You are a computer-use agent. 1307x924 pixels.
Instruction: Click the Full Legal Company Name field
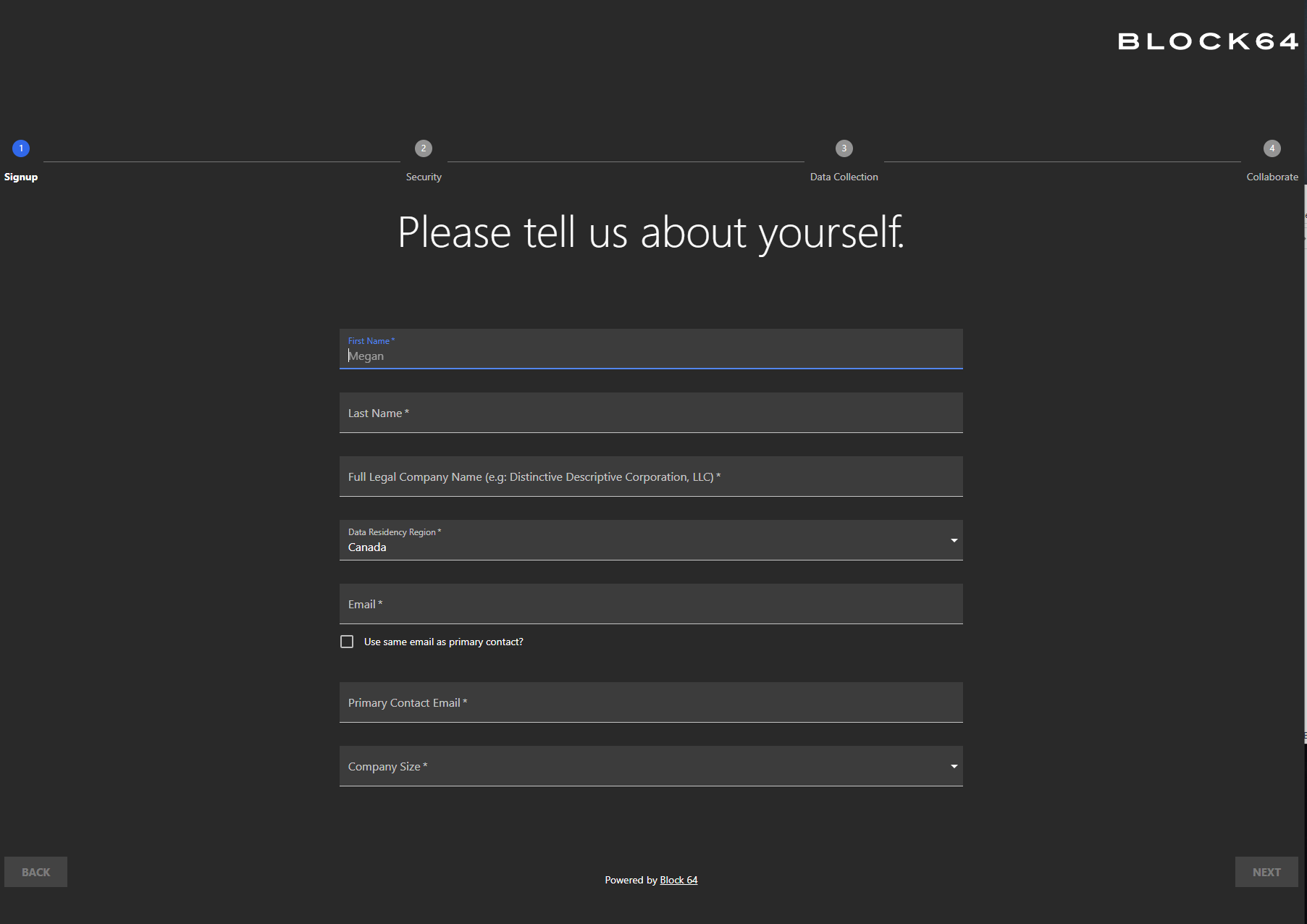650,476
